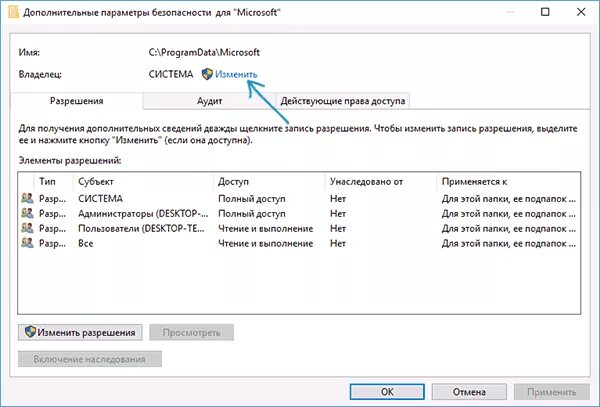Click the Применить button
Screen dimensions: 600x407
coord(551,392)
